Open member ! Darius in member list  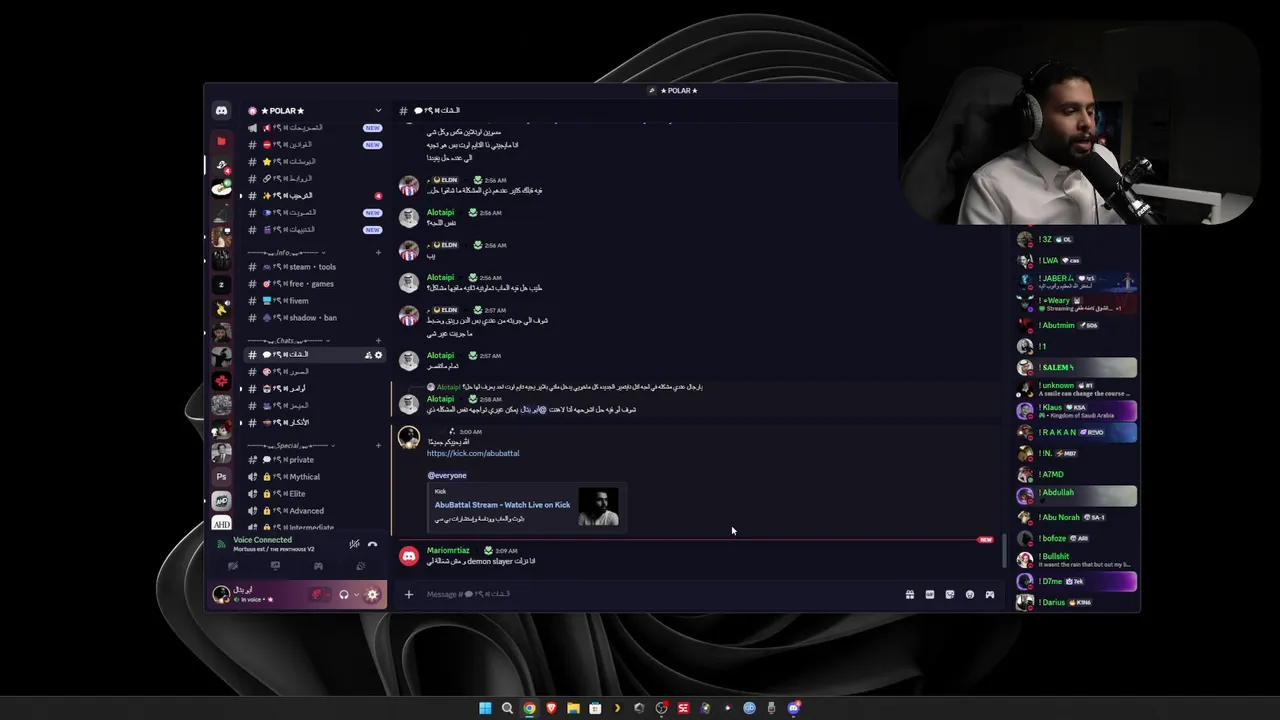[x=1077, y=602]
